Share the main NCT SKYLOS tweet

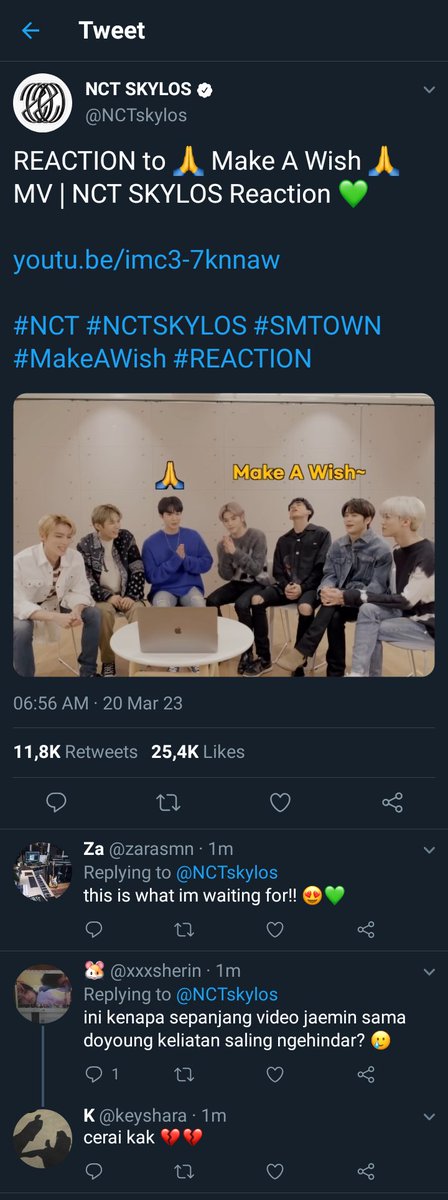[x=393, y=801]
